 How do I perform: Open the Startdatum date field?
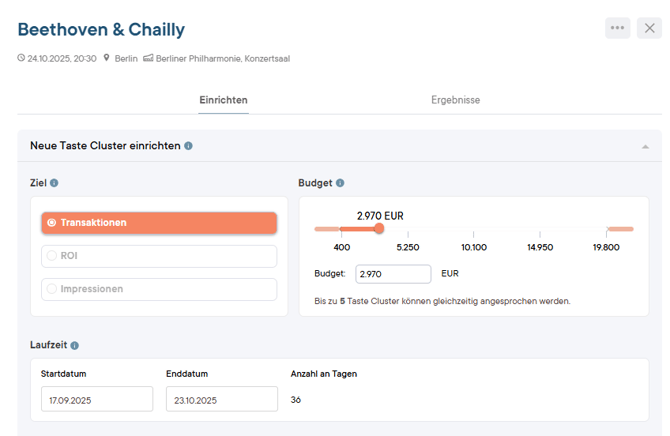pos(97,399)
